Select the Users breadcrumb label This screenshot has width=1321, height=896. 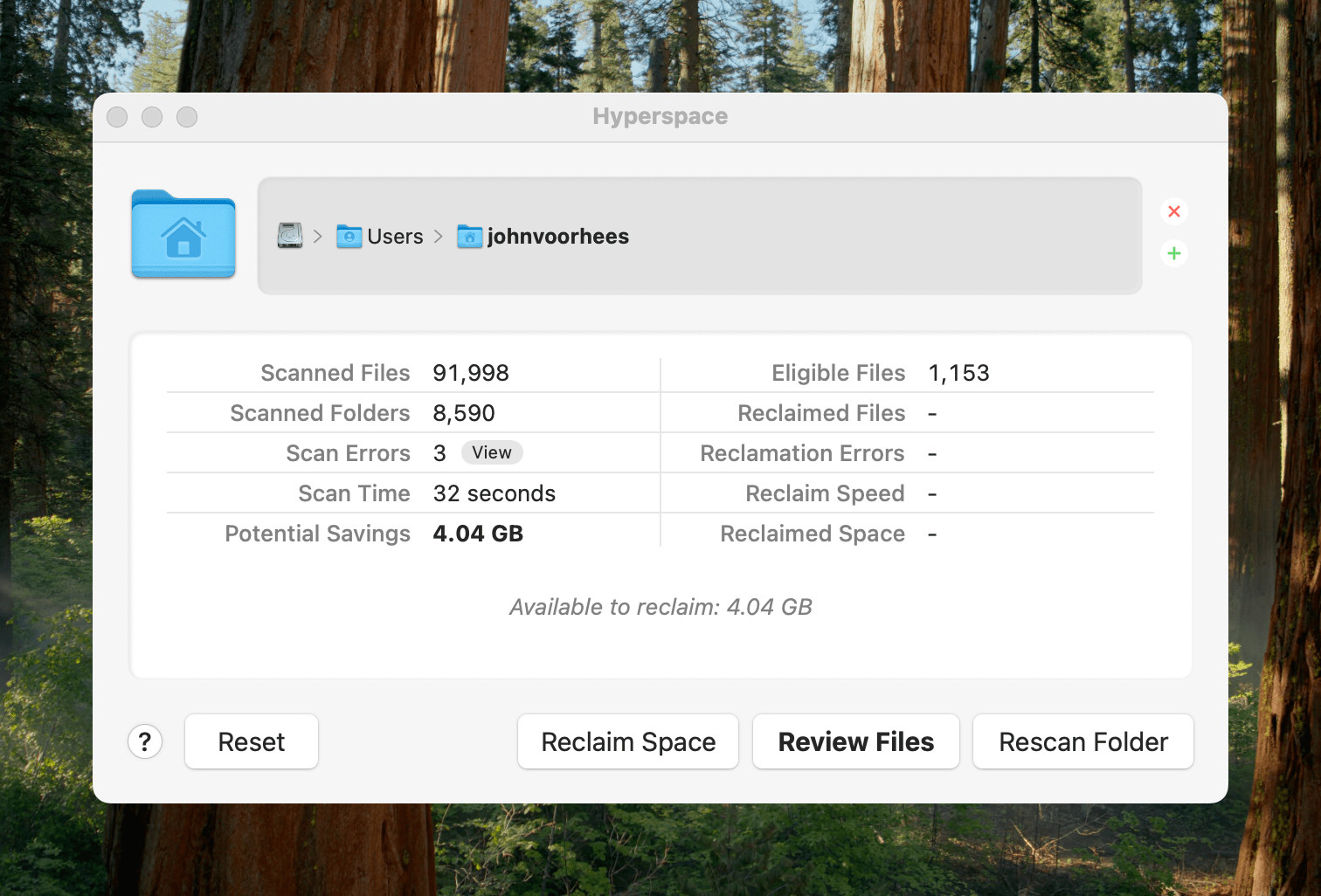395,236
